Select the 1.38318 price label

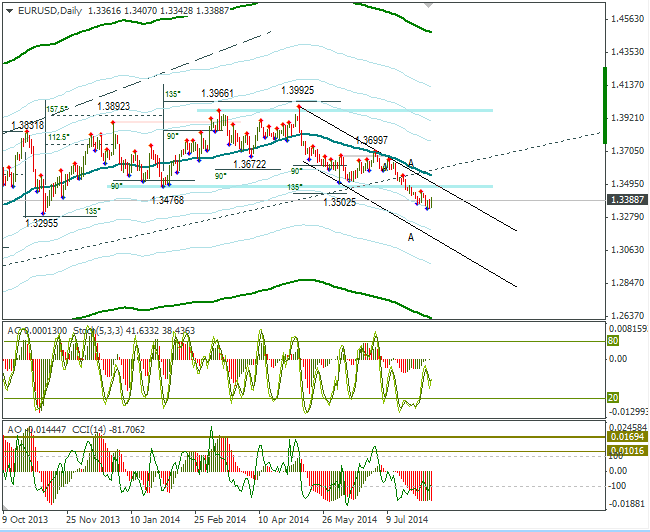tap(28, 125)
